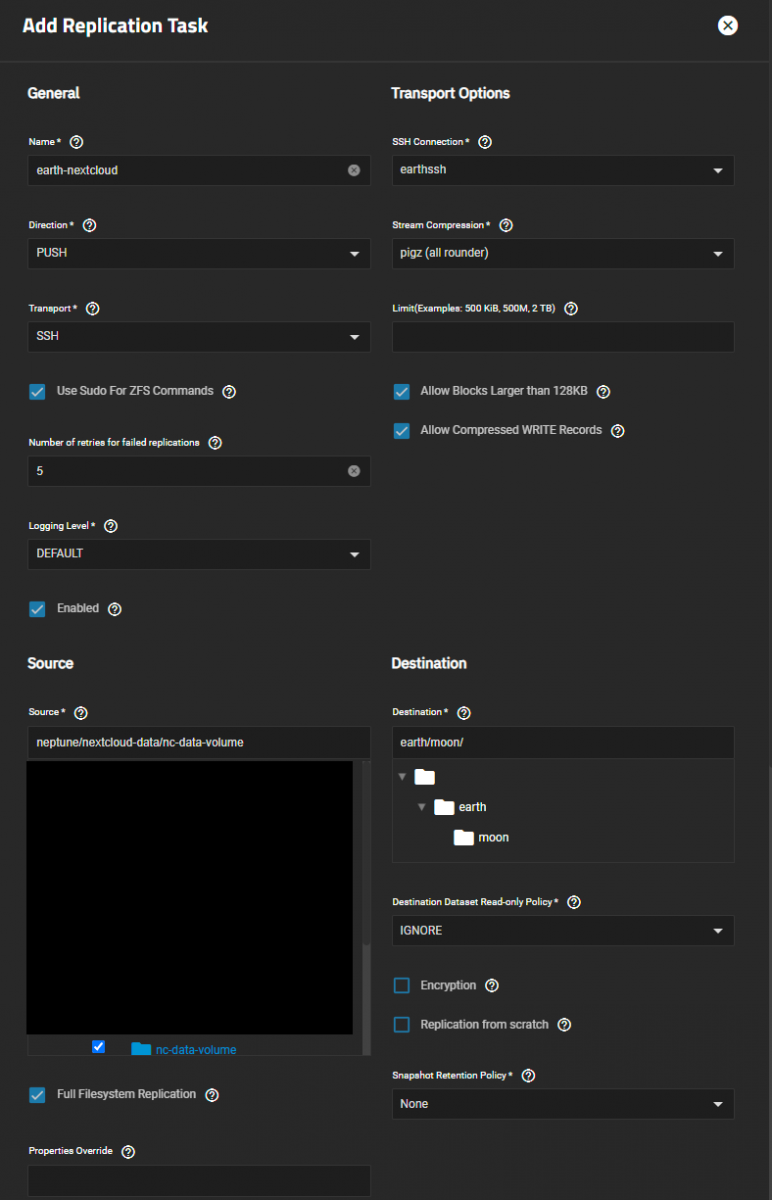Click the nc-data-volume folder icon
Screen dimensions: 772x1200
(x=140, y=1049)
